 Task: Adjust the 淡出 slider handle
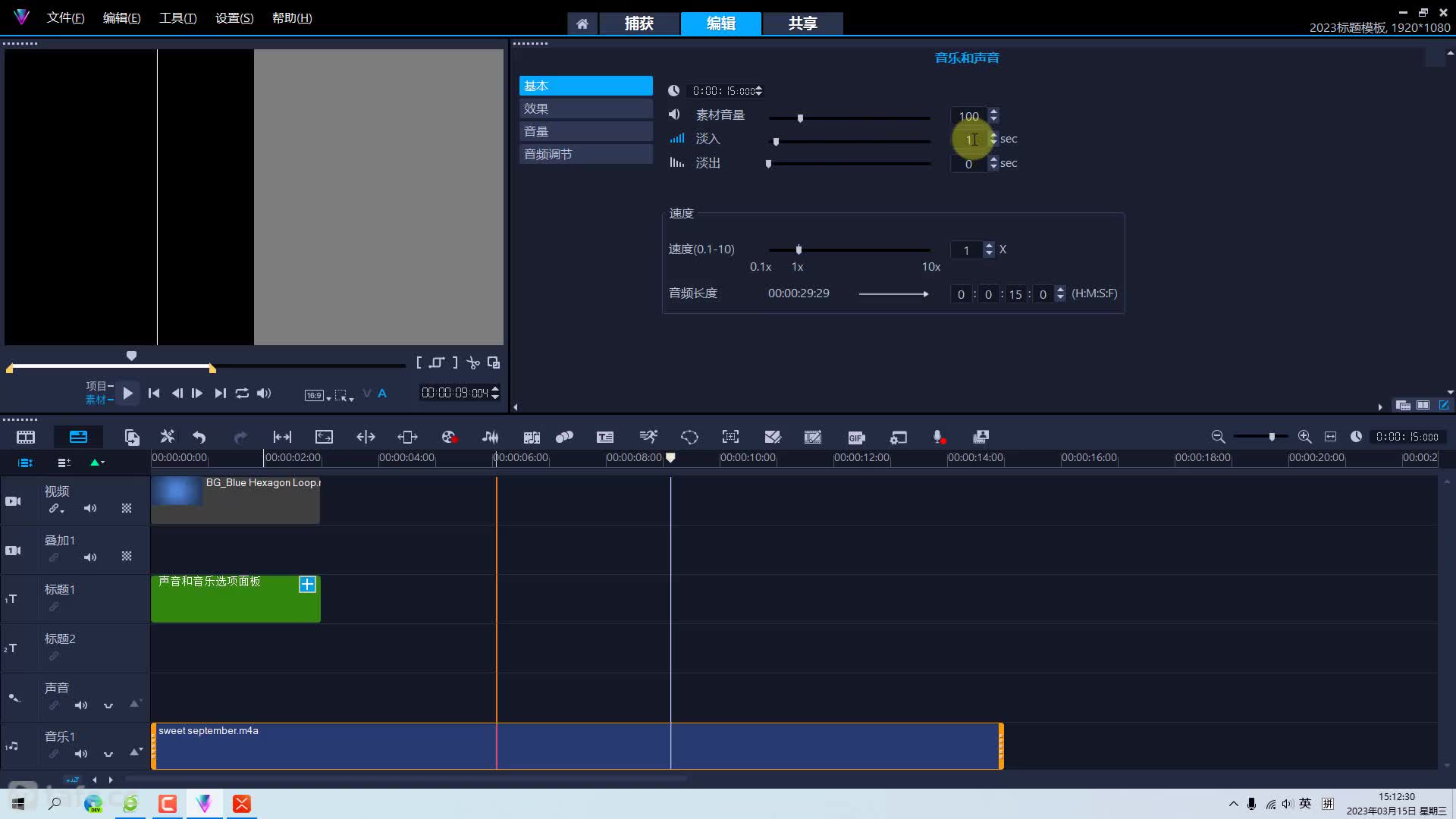768,164
